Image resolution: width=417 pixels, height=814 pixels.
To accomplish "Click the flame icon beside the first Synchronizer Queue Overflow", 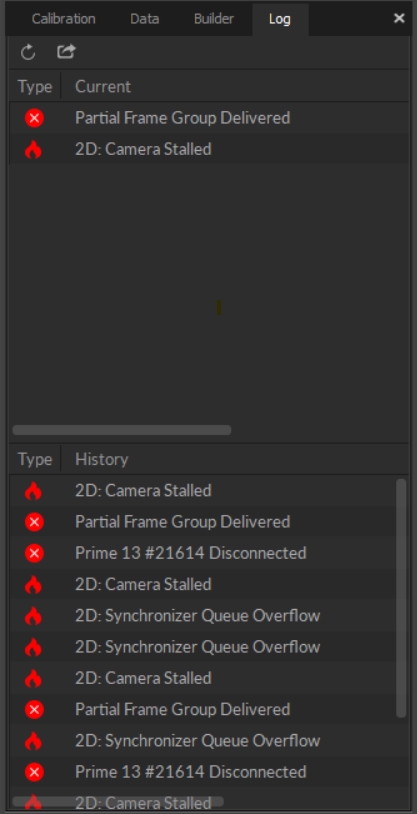I will tap(33, 616).
